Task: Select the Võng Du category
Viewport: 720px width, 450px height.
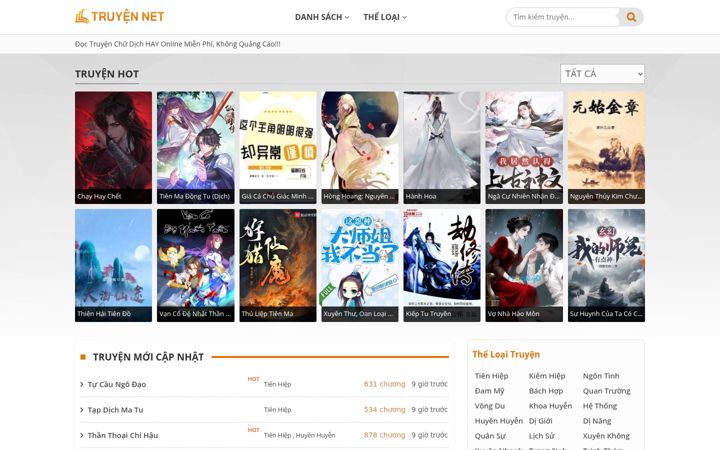Action: coord(490,406)
